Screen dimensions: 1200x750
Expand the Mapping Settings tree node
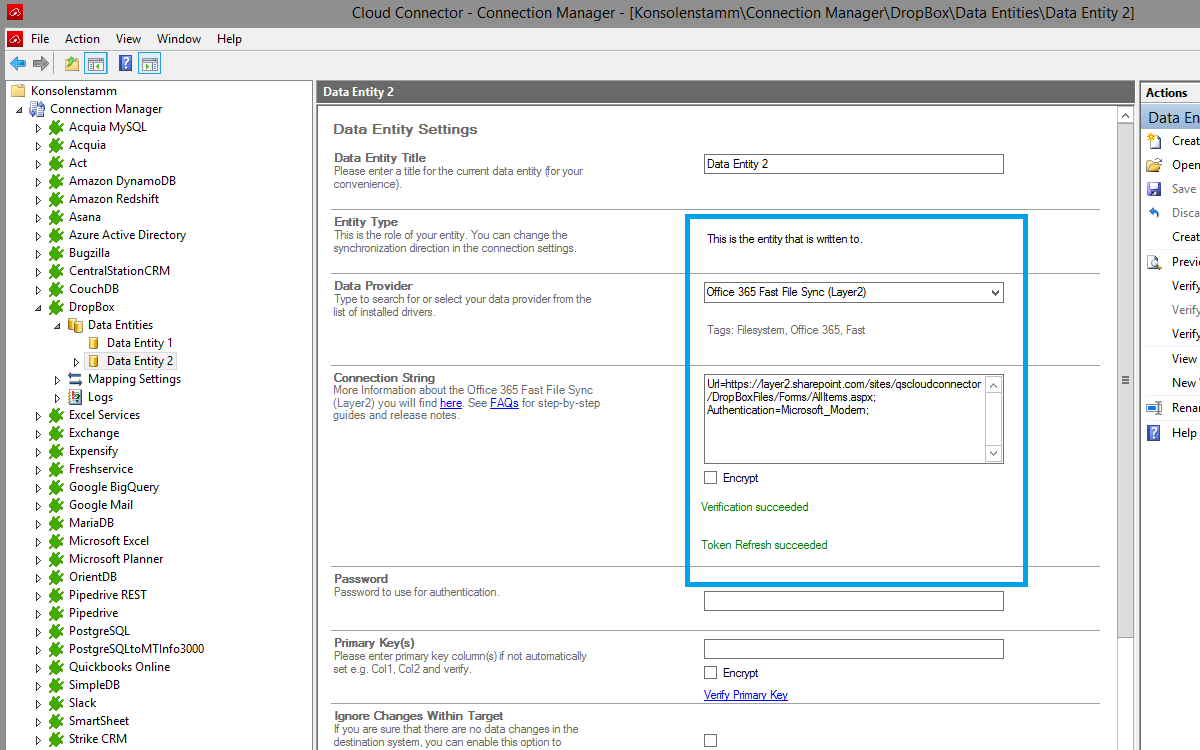(57, 379)
